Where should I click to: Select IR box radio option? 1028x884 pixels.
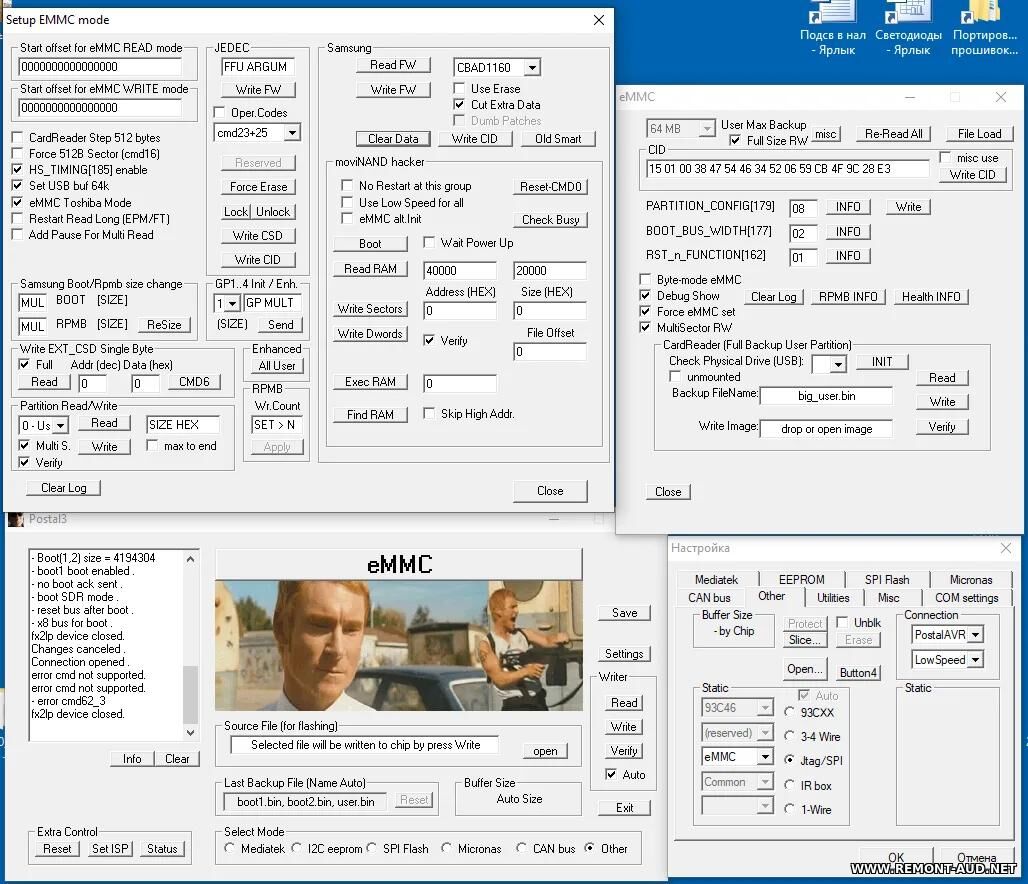[x=789, y=785]
